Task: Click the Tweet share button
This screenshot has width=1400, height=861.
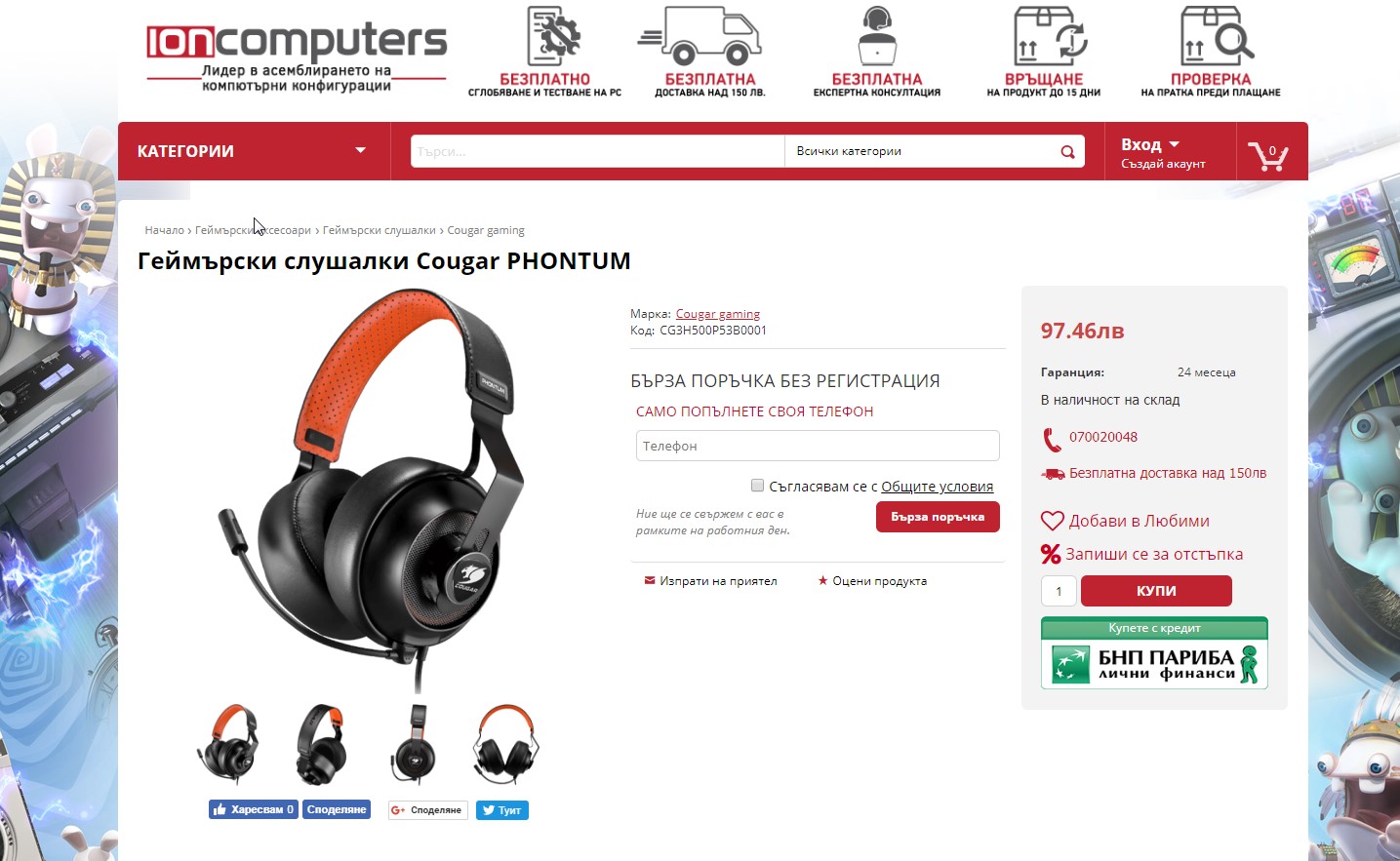Action: (501, 810)
